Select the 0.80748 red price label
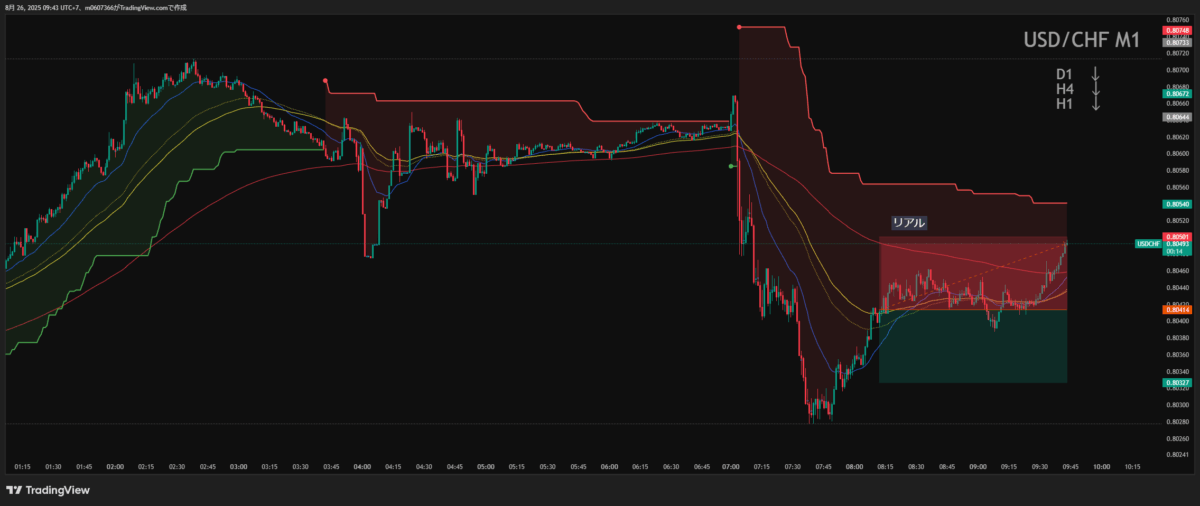This screenshot has height=506, width=1200. [x=1177, y=31]
